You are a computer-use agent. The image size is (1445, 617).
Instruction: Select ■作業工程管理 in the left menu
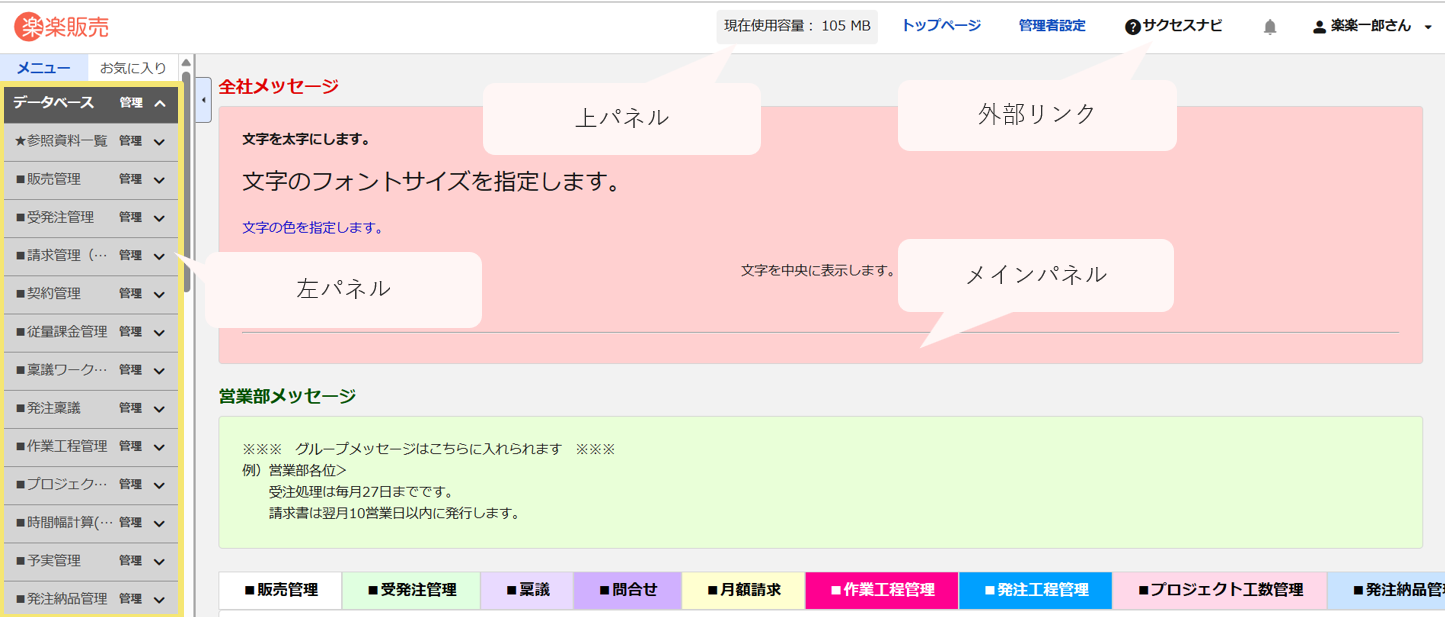click(61, 446)
